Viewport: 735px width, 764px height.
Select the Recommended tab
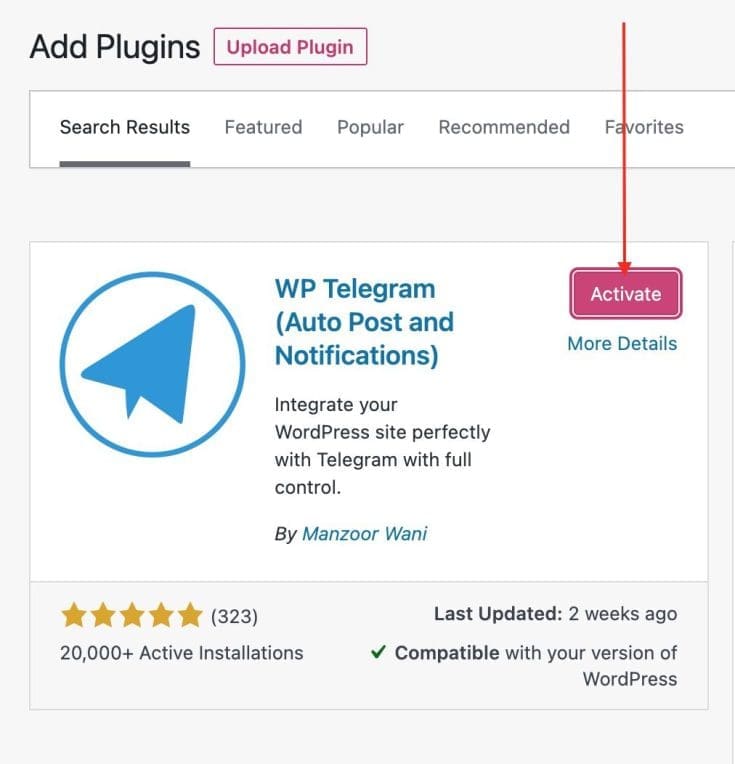(504, 127)
